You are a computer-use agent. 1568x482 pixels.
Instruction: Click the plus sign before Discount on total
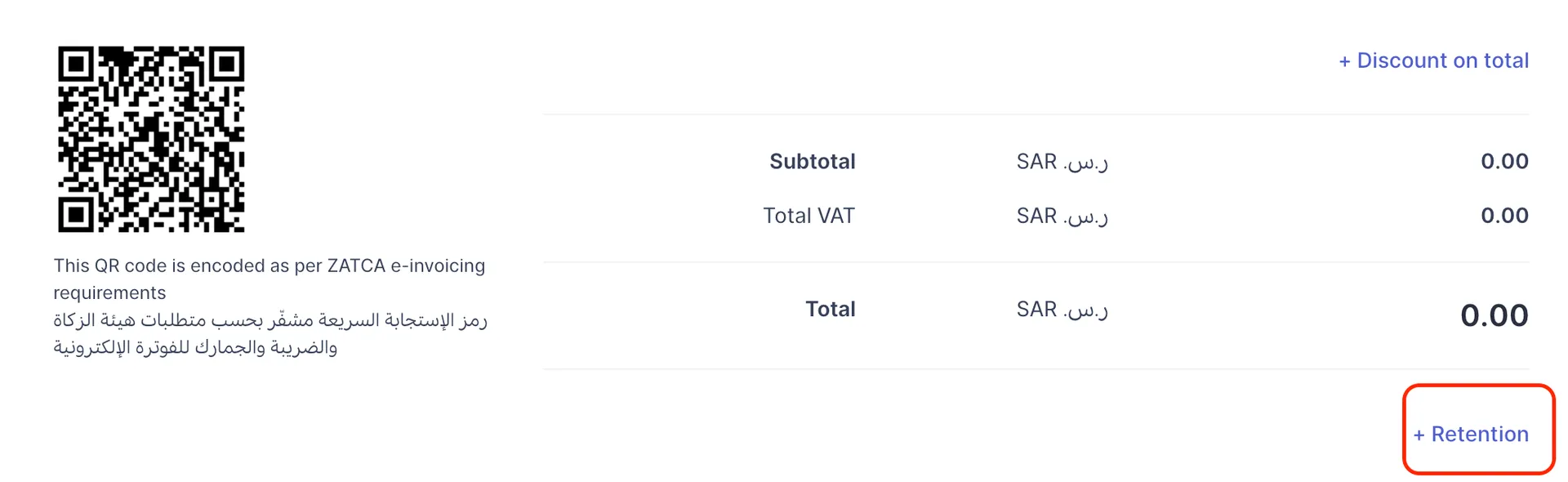coord(1344,61)
